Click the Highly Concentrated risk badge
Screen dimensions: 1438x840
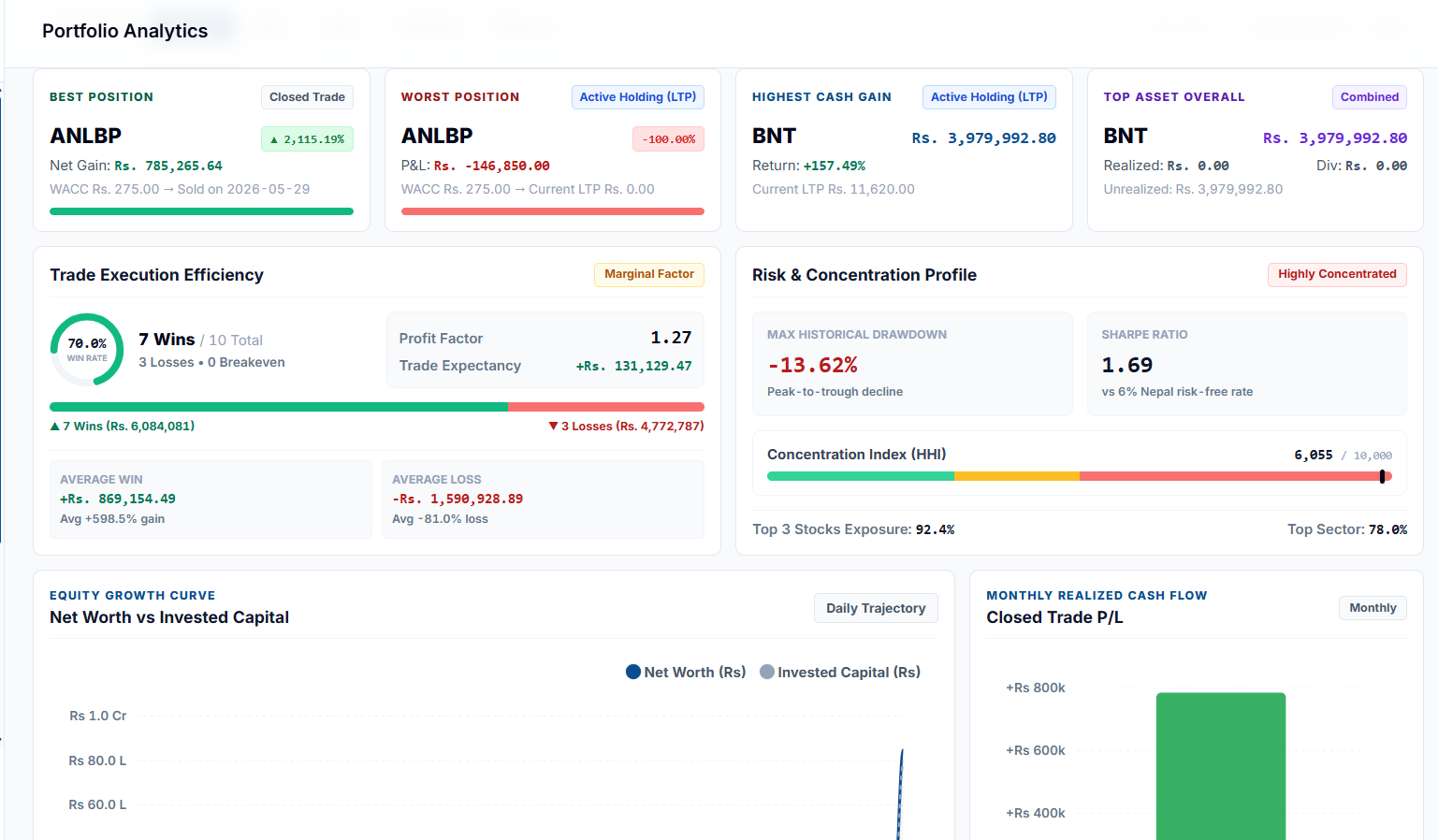[1337, 274]
